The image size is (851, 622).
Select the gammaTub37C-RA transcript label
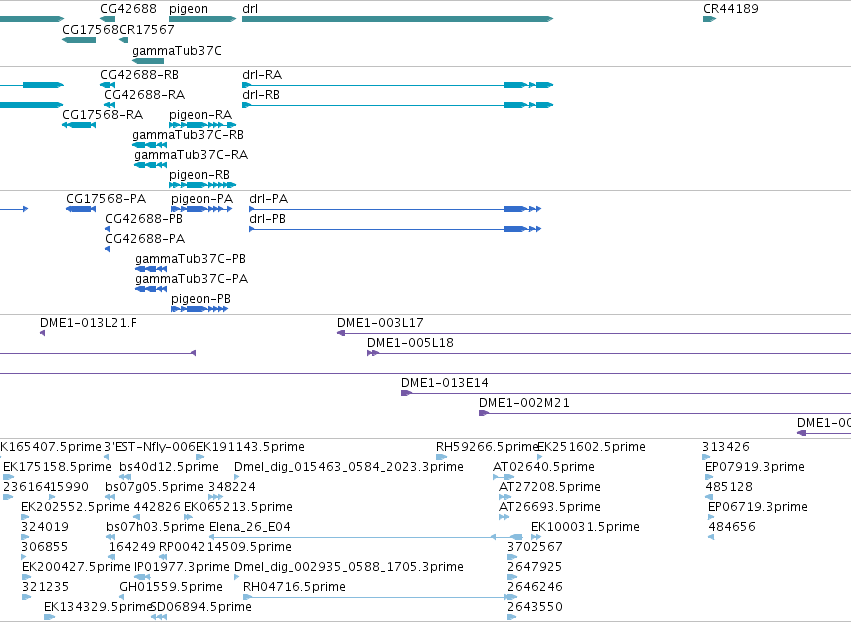[x=191, y=155]
